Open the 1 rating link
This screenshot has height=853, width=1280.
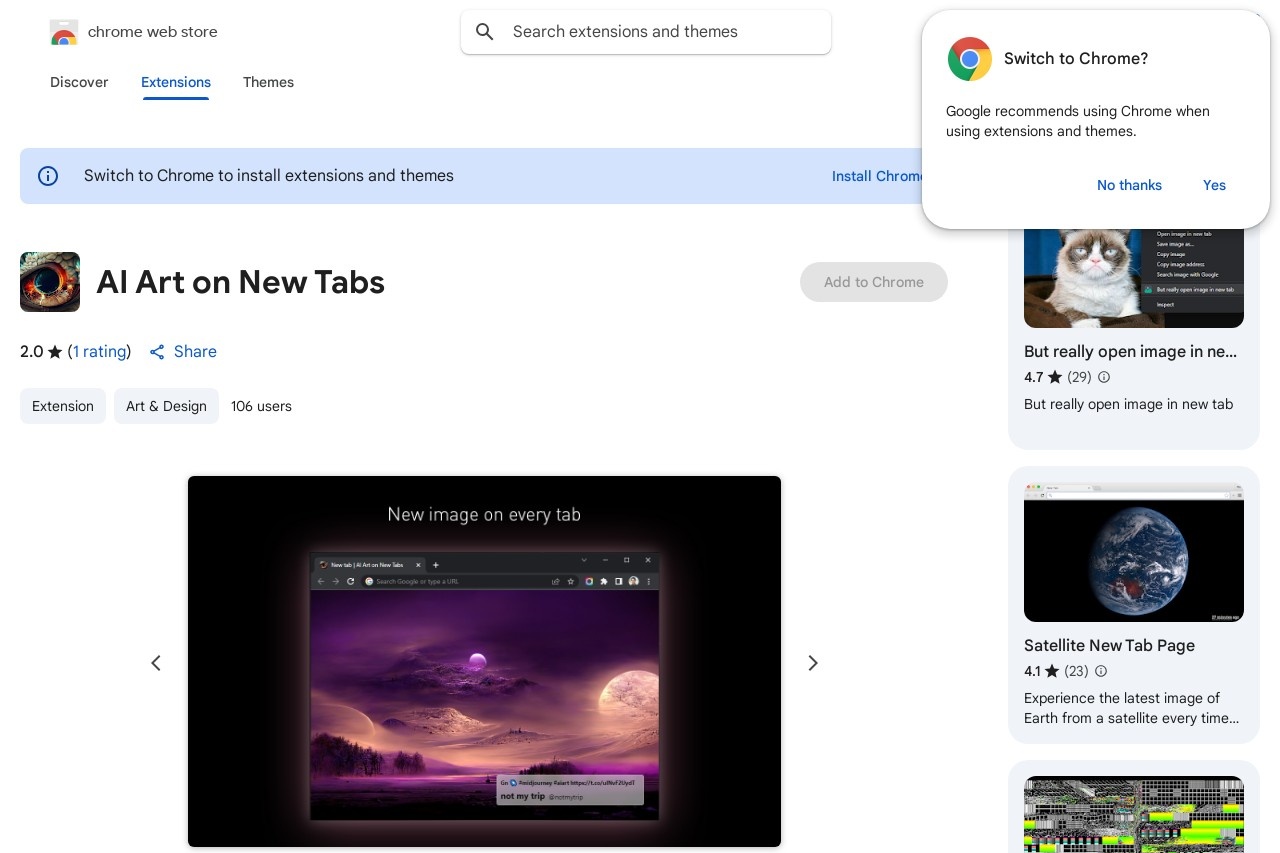point(99,352)
